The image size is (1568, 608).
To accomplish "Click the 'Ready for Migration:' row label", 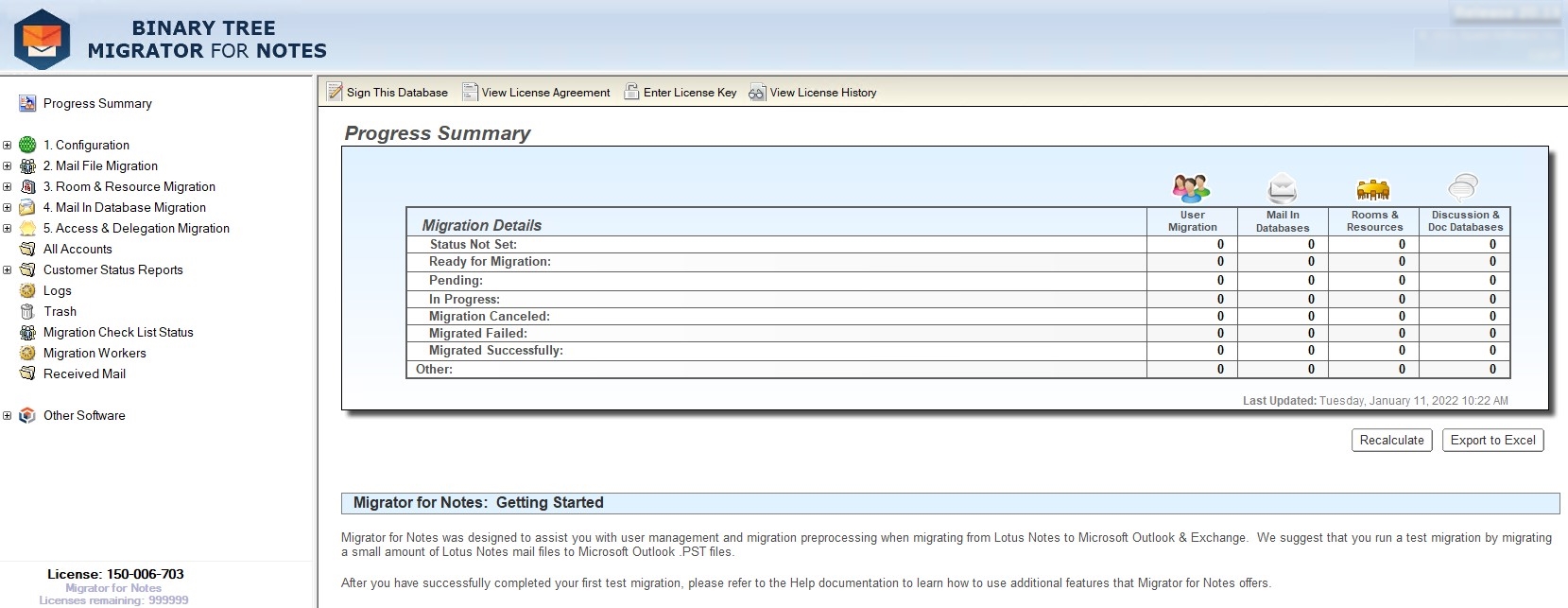I will click(490, 261).
